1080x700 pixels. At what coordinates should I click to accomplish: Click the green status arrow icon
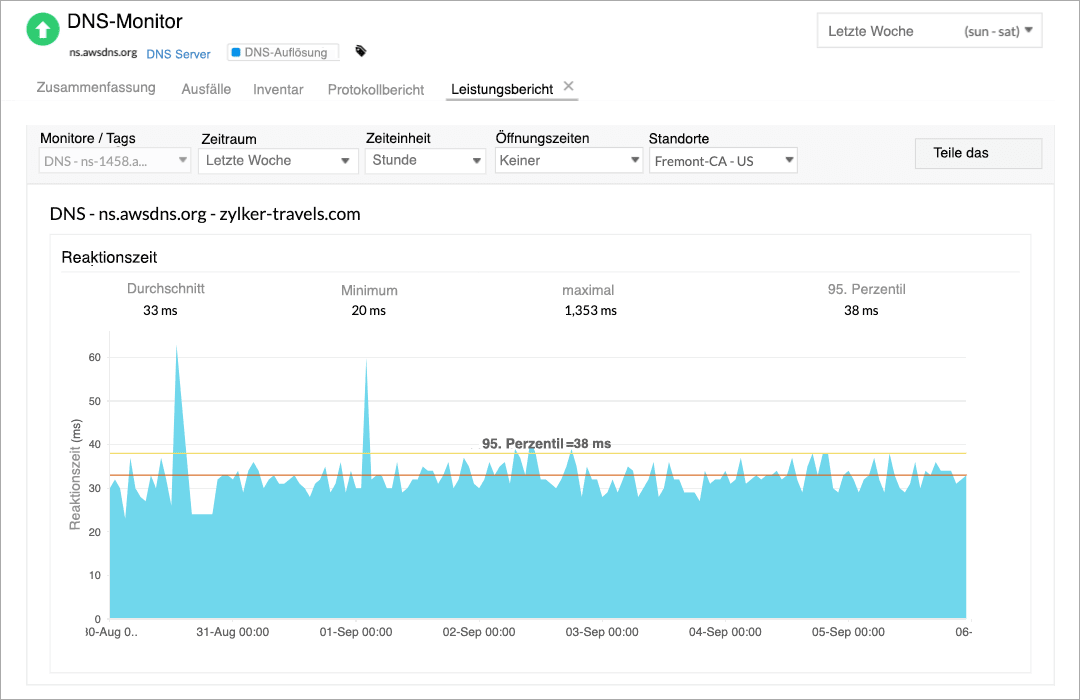(x=42, y=29)
